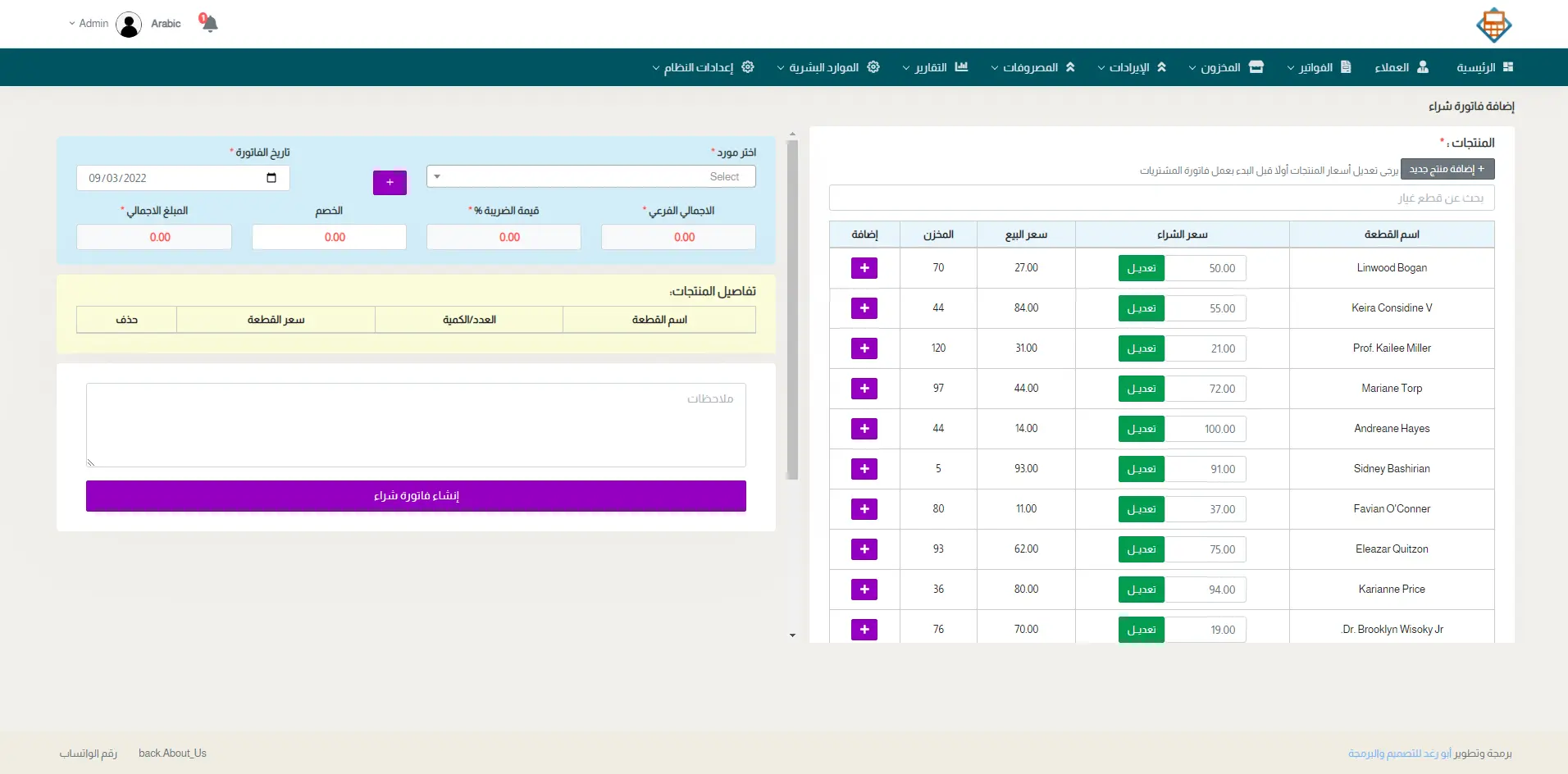Click the purple add supplier plus button

pos(390,182)
